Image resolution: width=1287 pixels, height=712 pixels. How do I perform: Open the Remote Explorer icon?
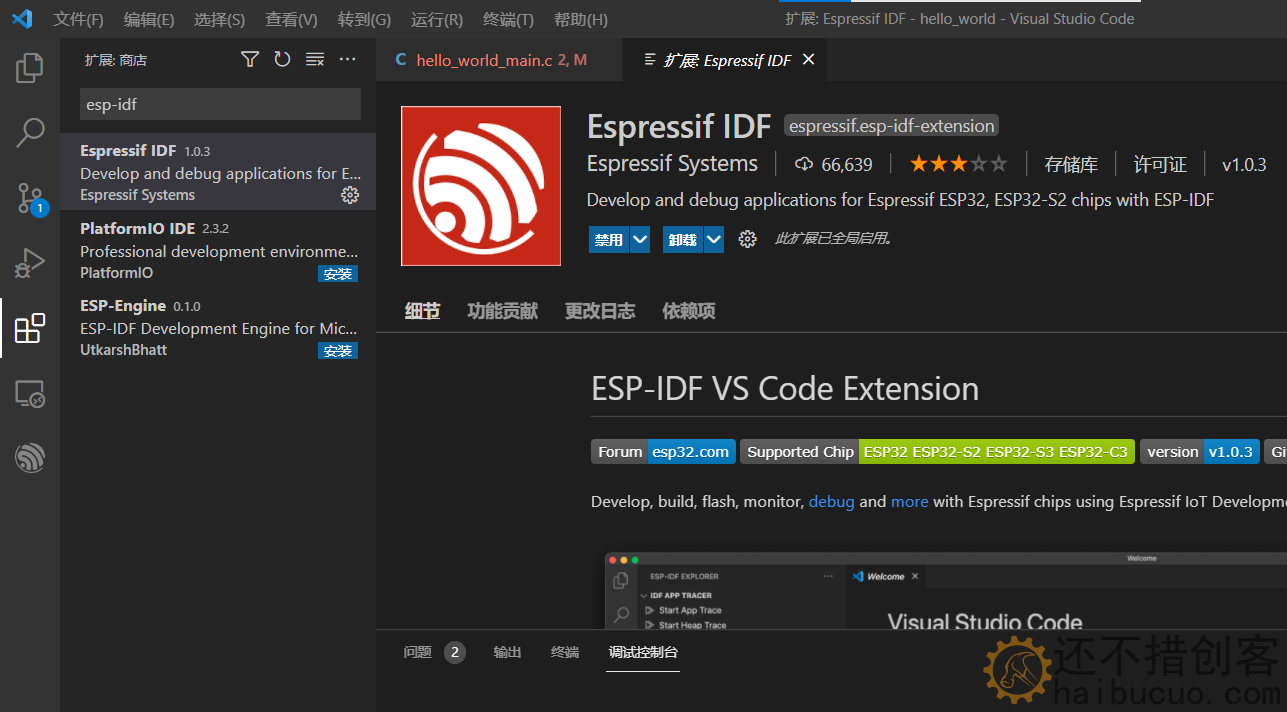(30, 394)
